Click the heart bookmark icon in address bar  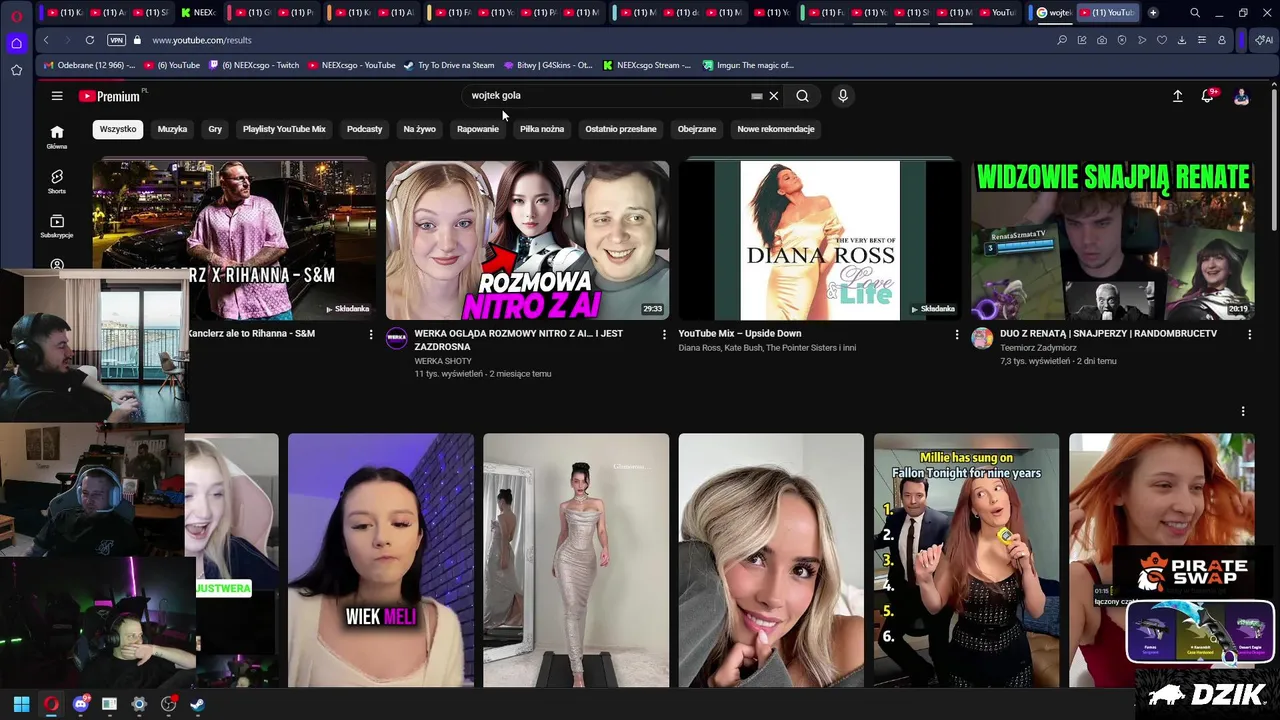[x=1162, y=40]
